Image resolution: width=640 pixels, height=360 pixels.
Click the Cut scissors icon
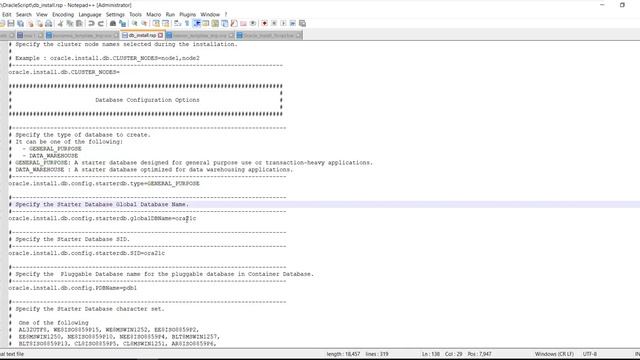pos(60,23)
